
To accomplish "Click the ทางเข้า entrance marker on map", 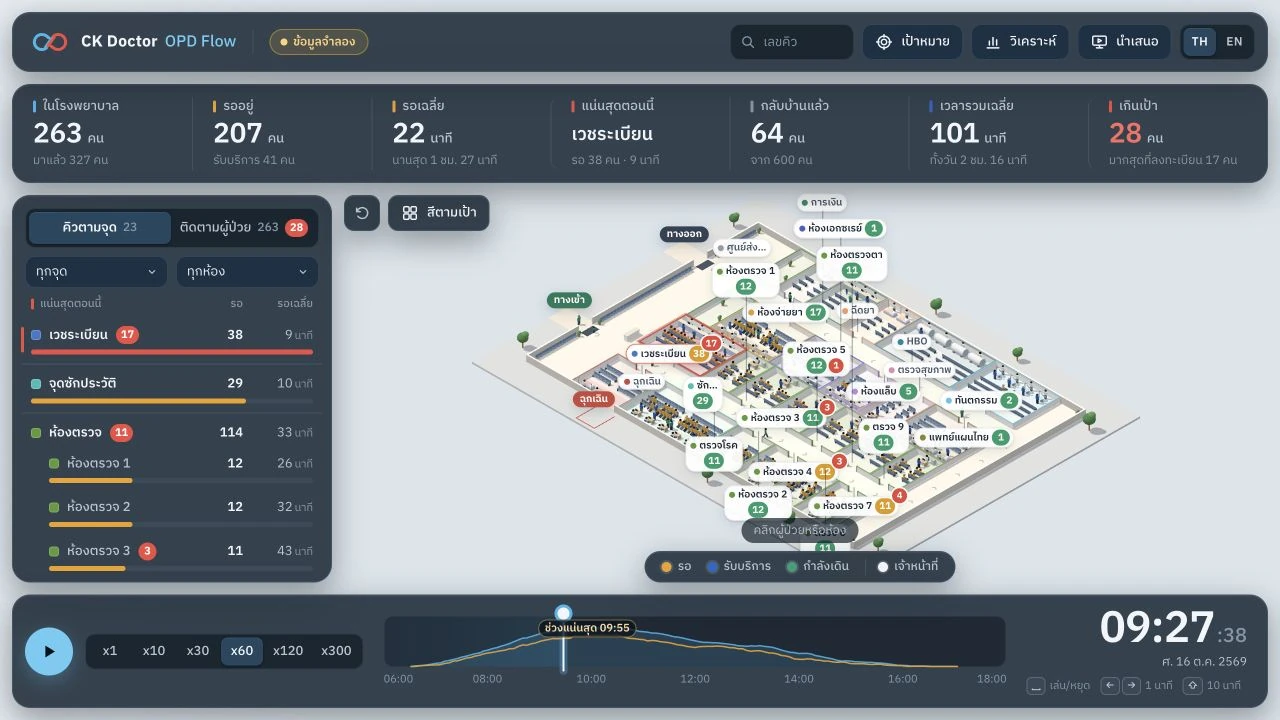I will [570, 300].
